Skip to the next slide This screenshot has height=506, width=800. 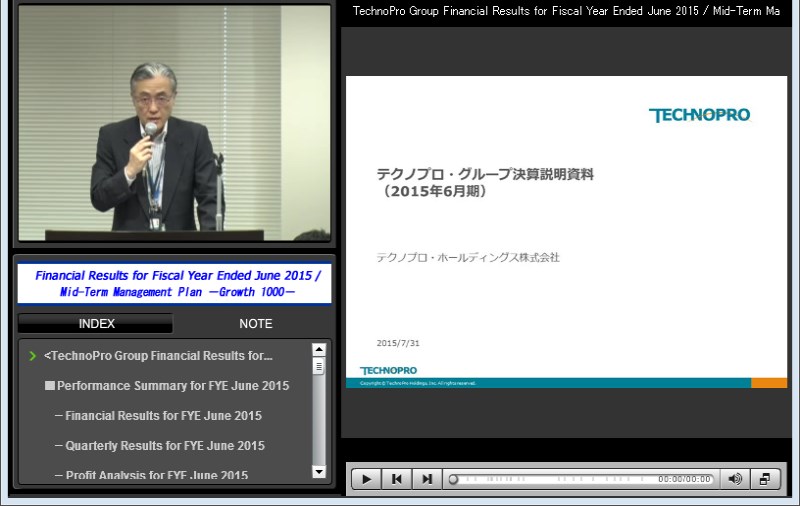pos(427,479)
